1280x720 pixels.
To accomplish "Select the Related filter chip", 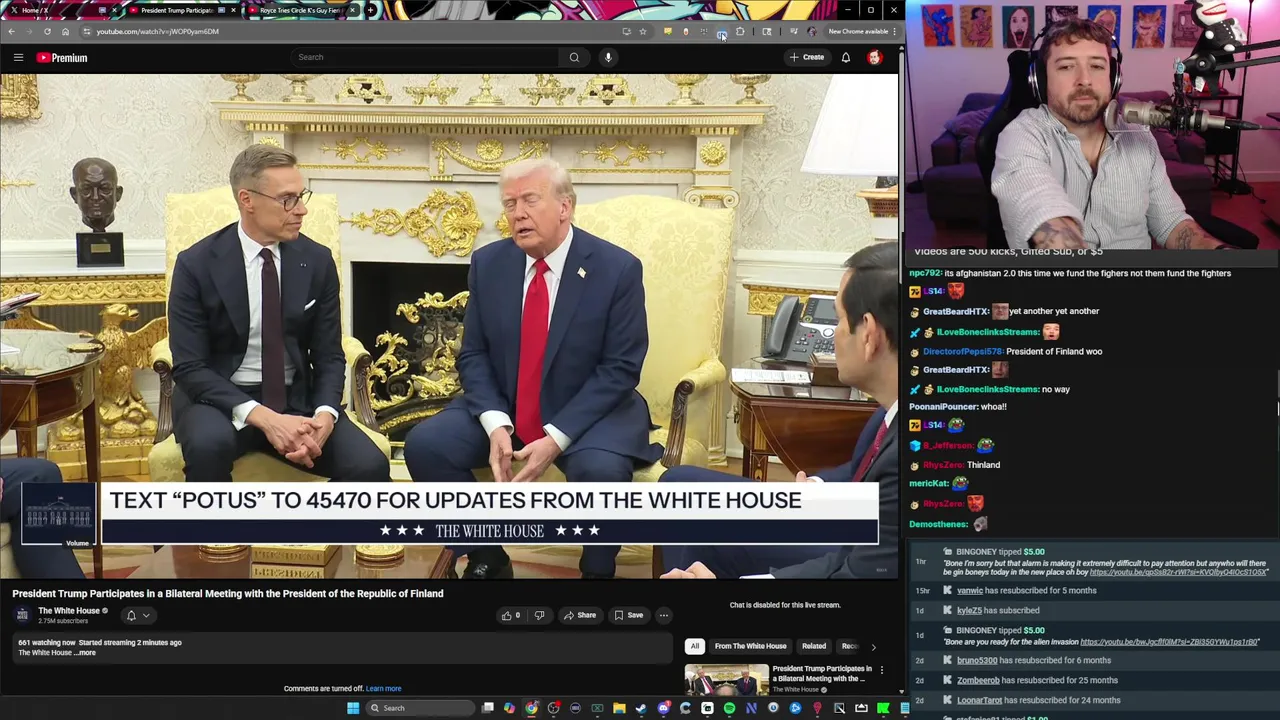I will tap(814, 646).
